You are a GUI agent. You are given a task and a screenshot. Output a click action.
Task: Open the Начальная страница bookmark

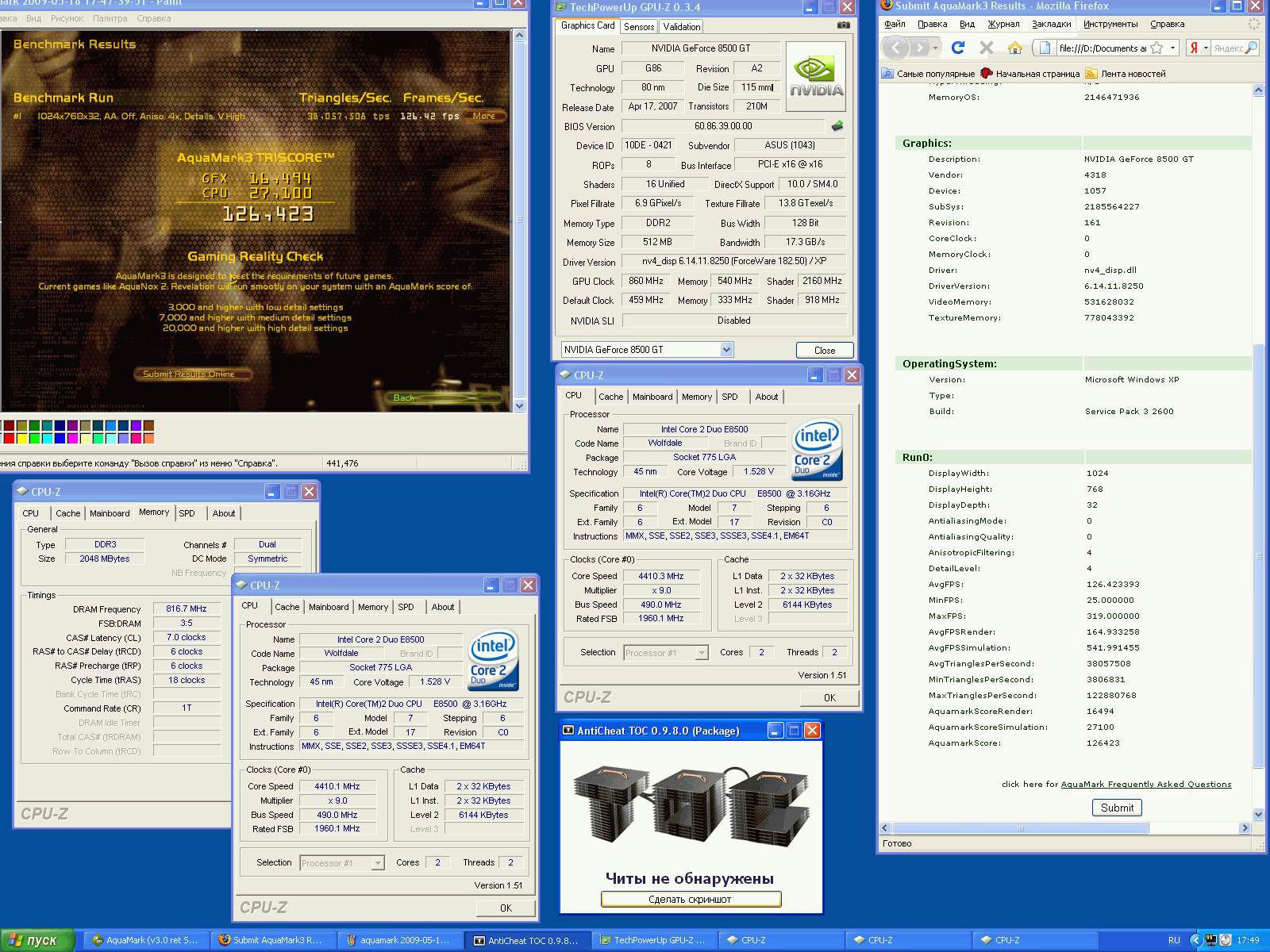[x=1030, y=74]
